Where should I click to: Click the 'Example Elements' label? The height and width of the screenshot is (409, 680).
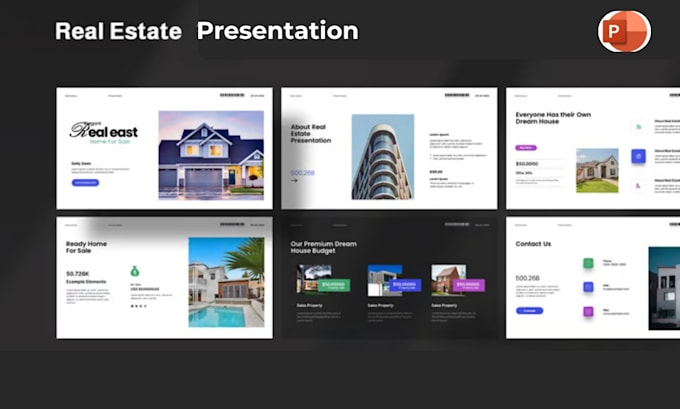(86, 281)
